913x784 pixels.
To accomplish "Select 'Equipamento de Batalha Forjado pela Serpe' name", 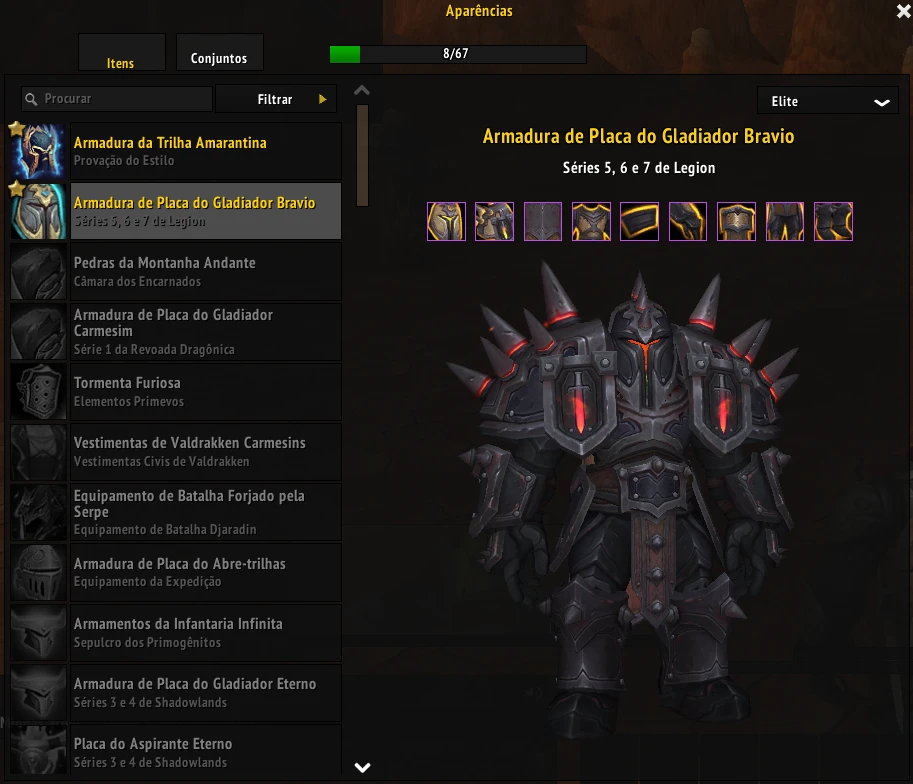I will click(189, 504).
